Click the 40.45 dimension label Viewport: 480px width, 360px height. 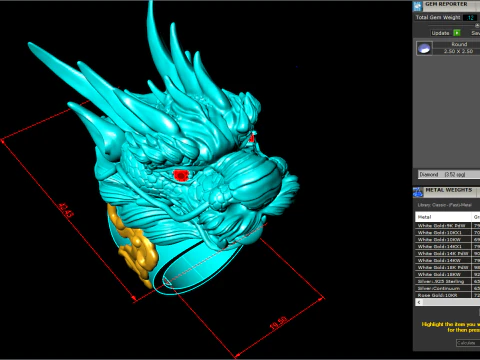point(65,210)
